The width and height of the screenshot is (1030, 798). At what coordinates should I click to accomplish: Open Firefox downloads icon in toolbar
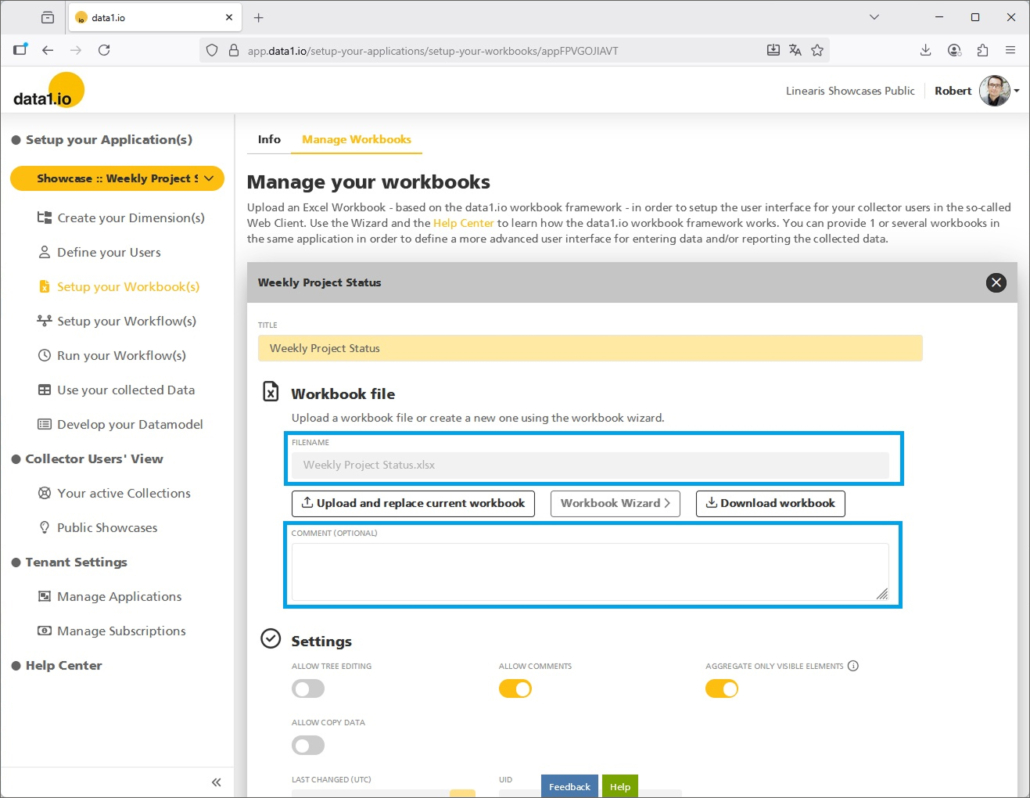pyautogui.click(x=925, y=50)
